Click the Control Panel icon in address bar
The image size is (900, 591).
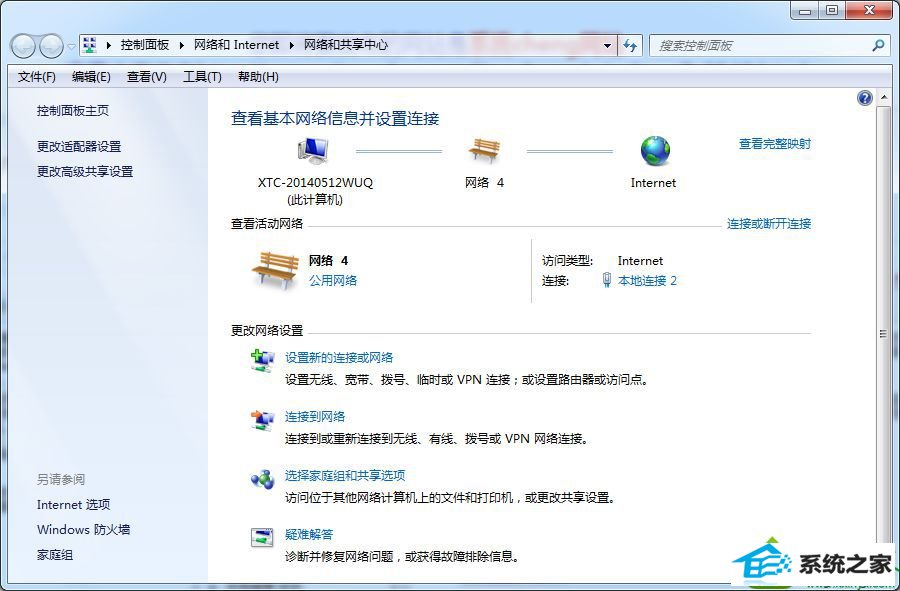90,45
